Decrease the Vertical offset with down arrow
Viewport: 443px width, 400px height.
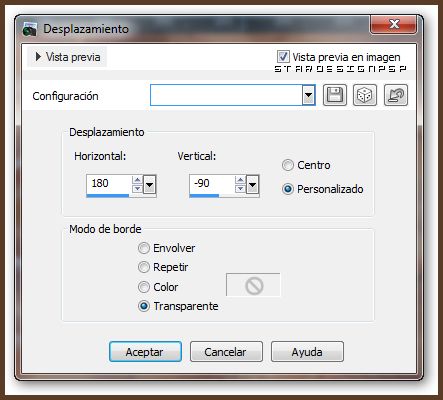coord(240,188)
